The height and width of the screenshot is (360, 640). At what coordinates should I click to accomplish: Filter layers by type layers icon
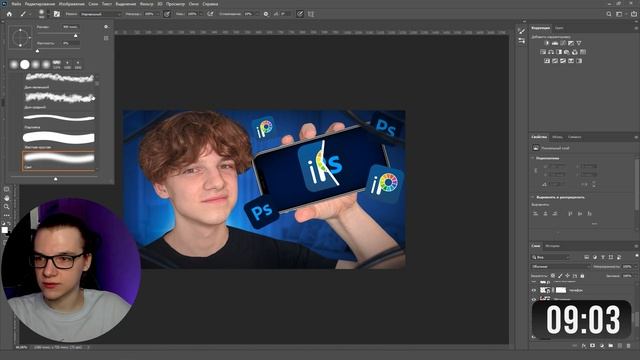tap(603, 257)
